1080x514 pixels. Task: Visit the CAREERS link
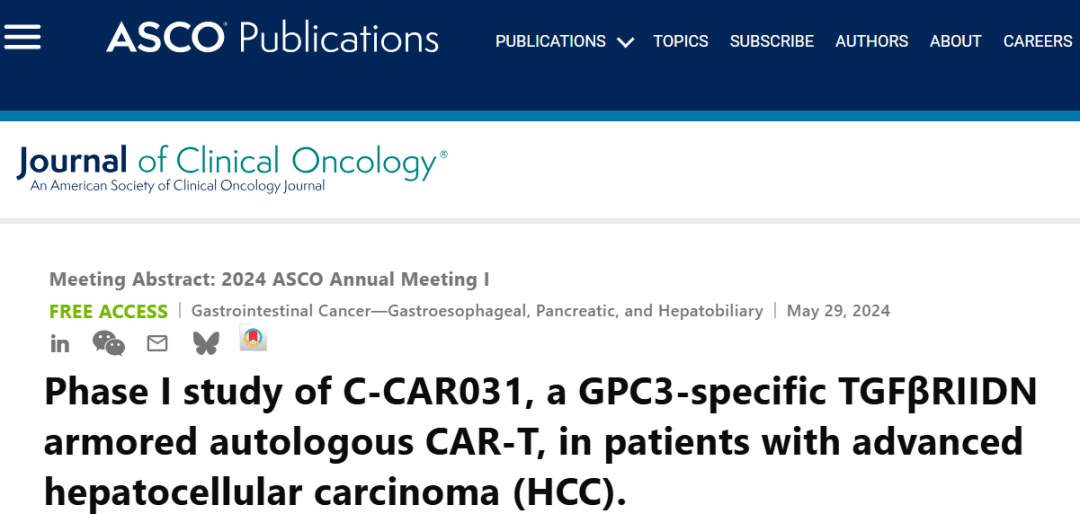click(x=1038, y=41)
